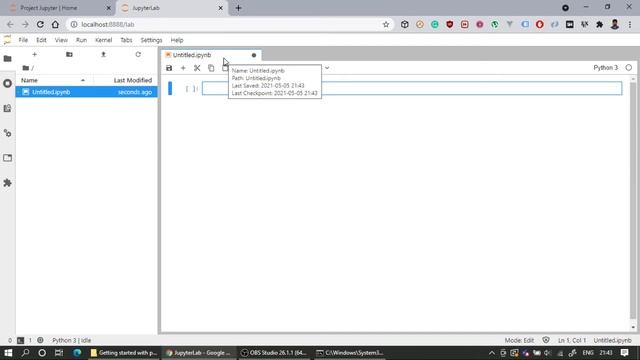Sort files by Name column
Viewport: 640px width, 360px height.
(x=55, y=80)
